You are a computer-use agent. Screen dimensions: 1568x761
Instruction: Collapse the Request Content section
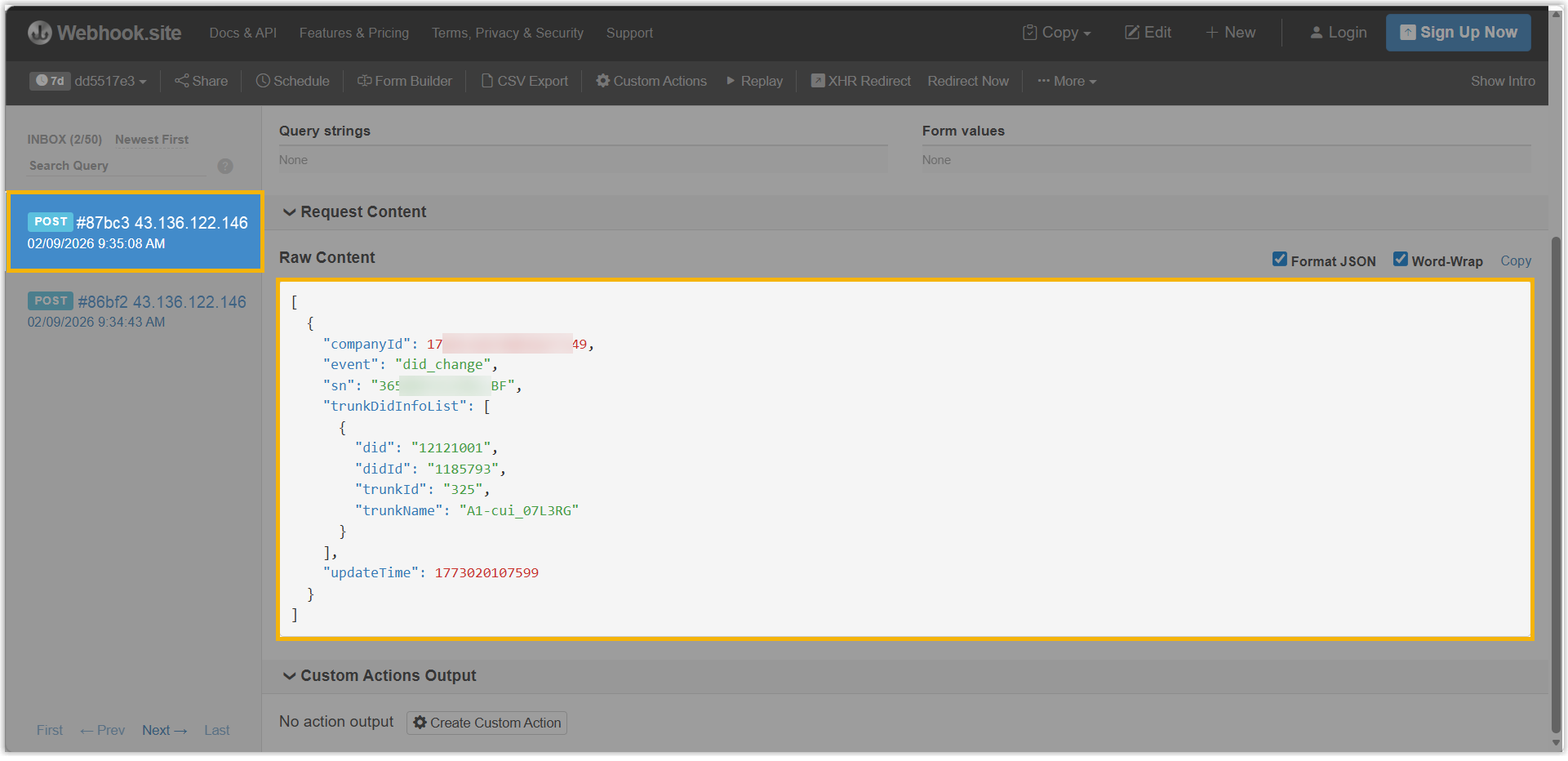[x=289, y=212]
